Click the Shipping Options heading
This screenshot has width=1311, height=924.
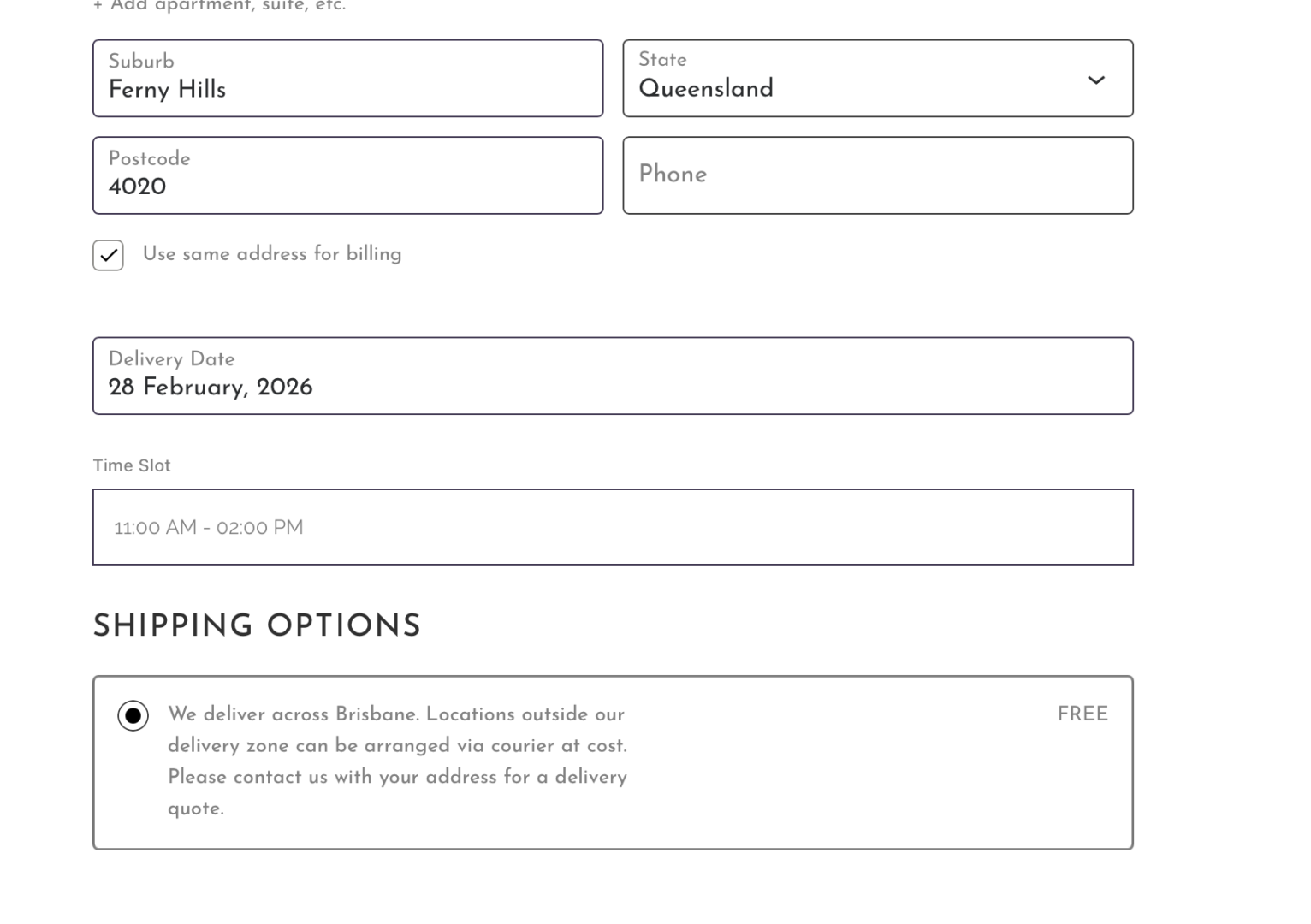[257, 626]
